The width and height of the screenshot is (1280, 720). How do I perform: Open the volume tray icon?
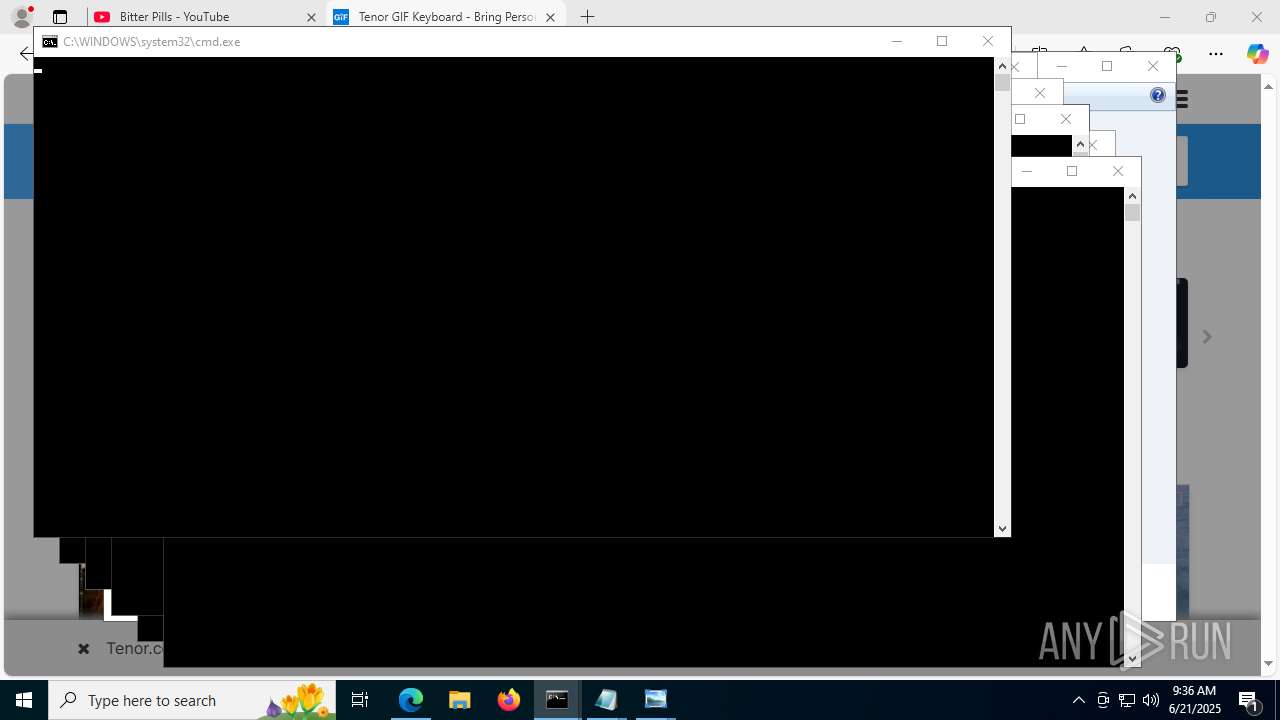[1151, 700]
